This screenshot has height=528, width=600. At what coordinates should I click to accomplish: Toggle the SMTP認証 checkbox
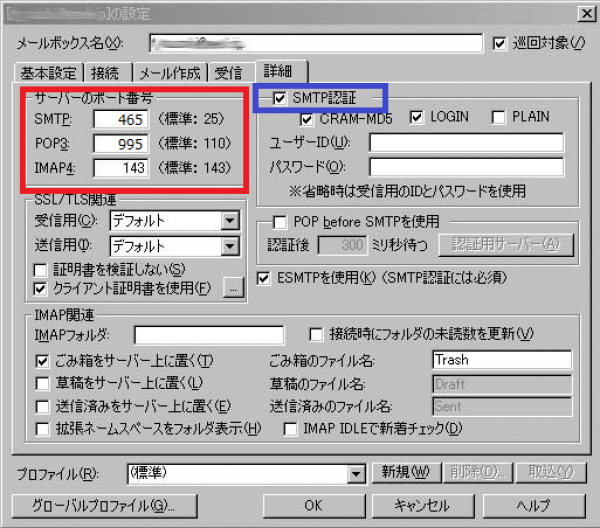(x=279, y=98)
